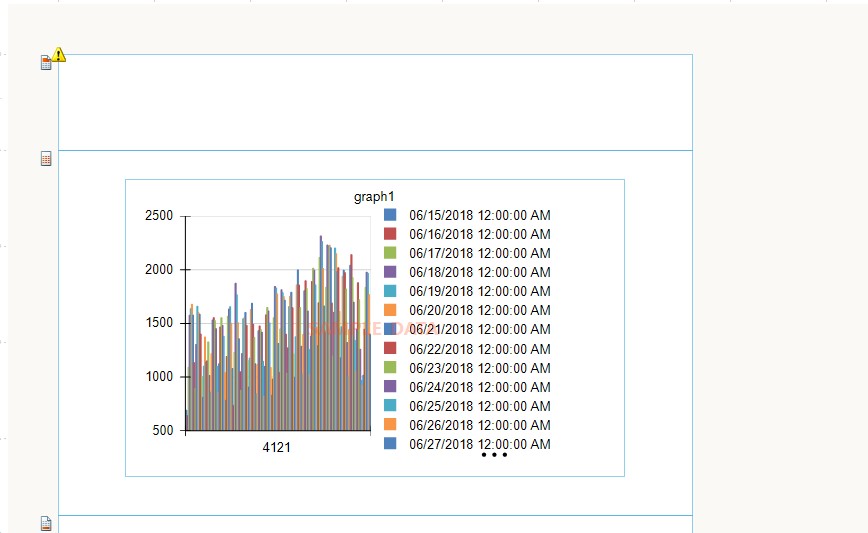The height and width of the screenshot is (533, 868).
Task: Select legend label 06/24/2018 12:00:00 AM
Action: point(480,387)
